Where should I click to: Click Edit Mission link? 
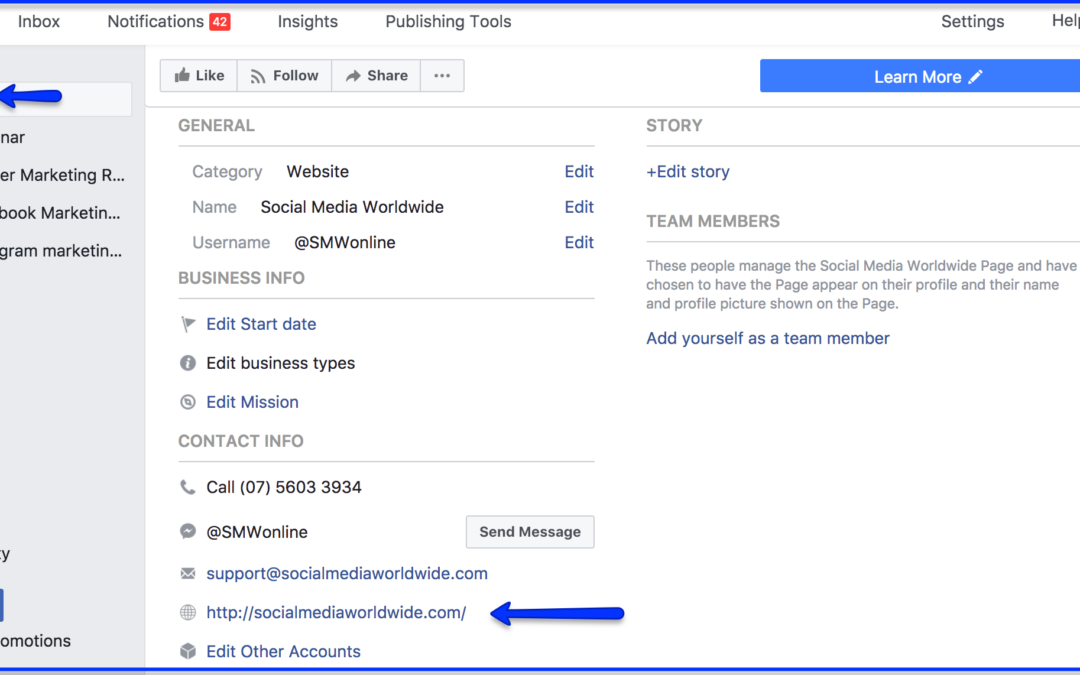252,402
